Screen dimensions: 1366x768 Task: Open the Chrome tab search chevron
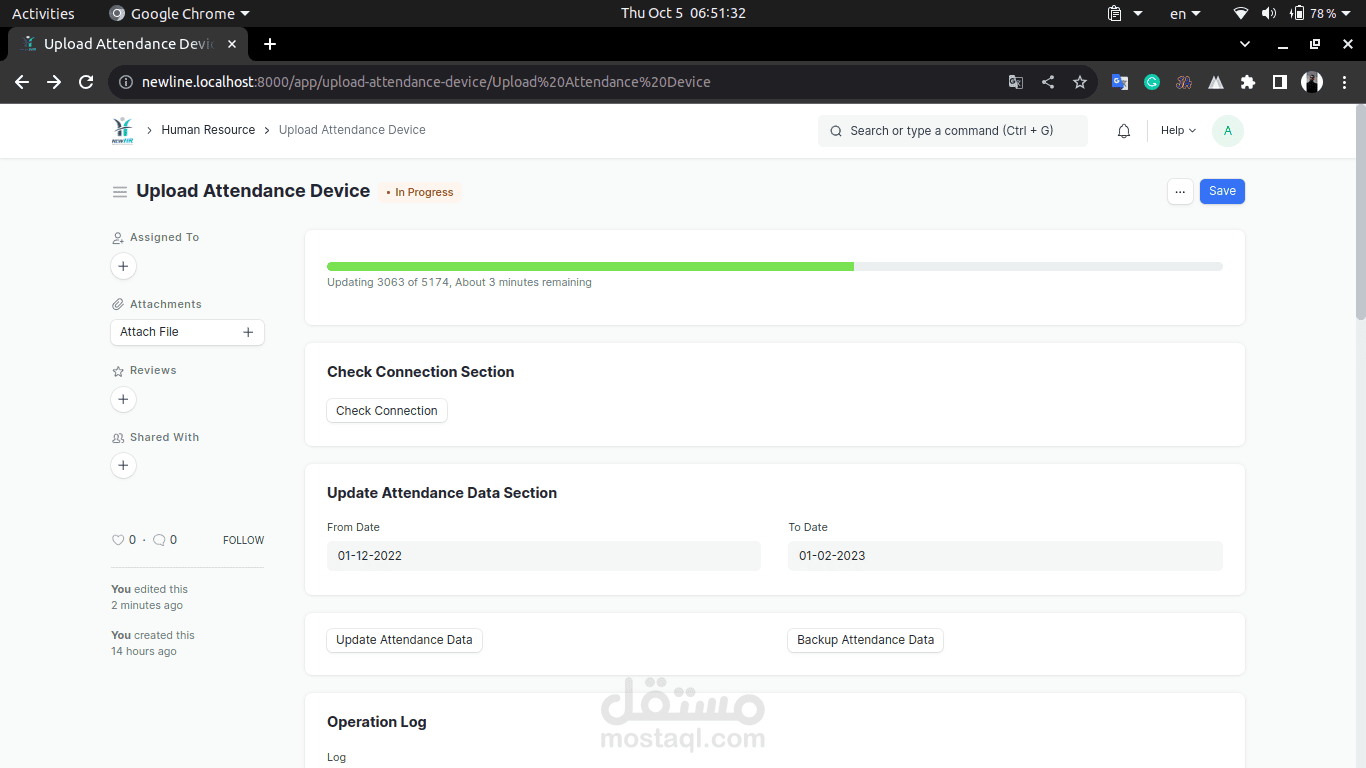coord(1245,44)
